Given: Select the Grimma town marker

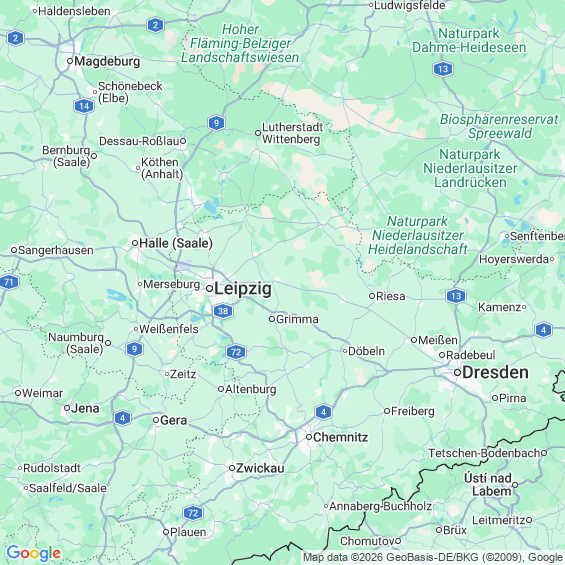Looking at the screenshot, I should (272, 319).
